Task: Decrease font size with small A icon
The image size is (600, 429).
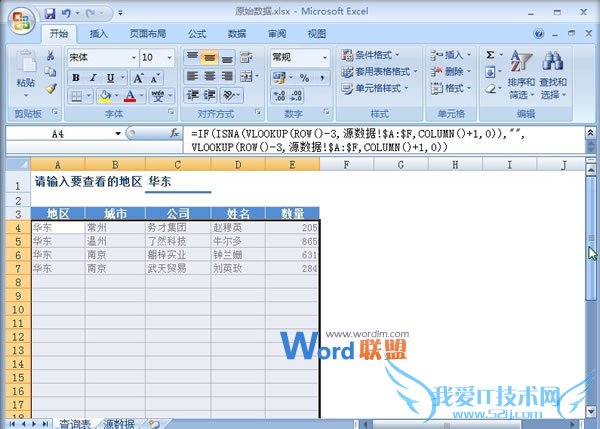Action: (155, 78)
